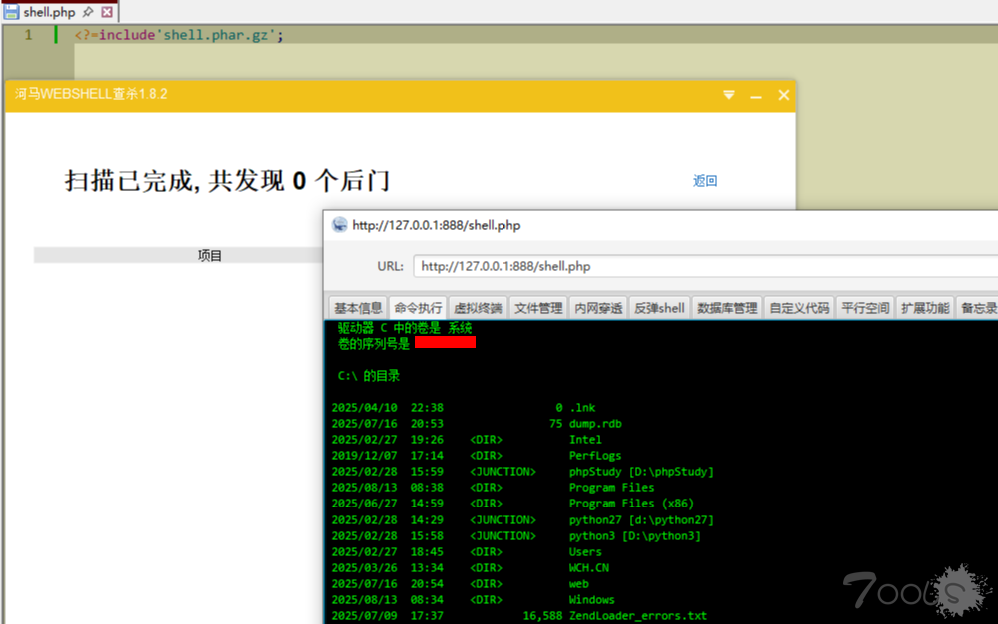Click the phpStudy [D:\phpStudy] junction entry
This screenshot has width=998, height=624.
[642, 471]
